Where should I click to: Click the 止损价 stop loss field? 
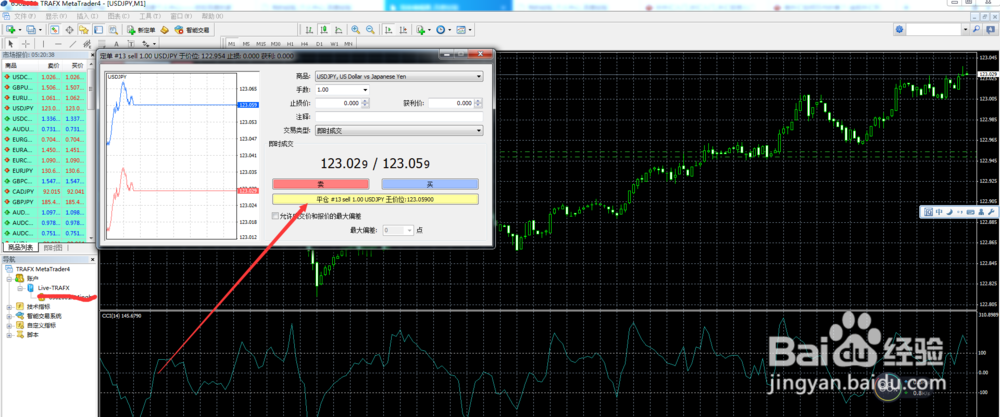click(x=339, y=103)
